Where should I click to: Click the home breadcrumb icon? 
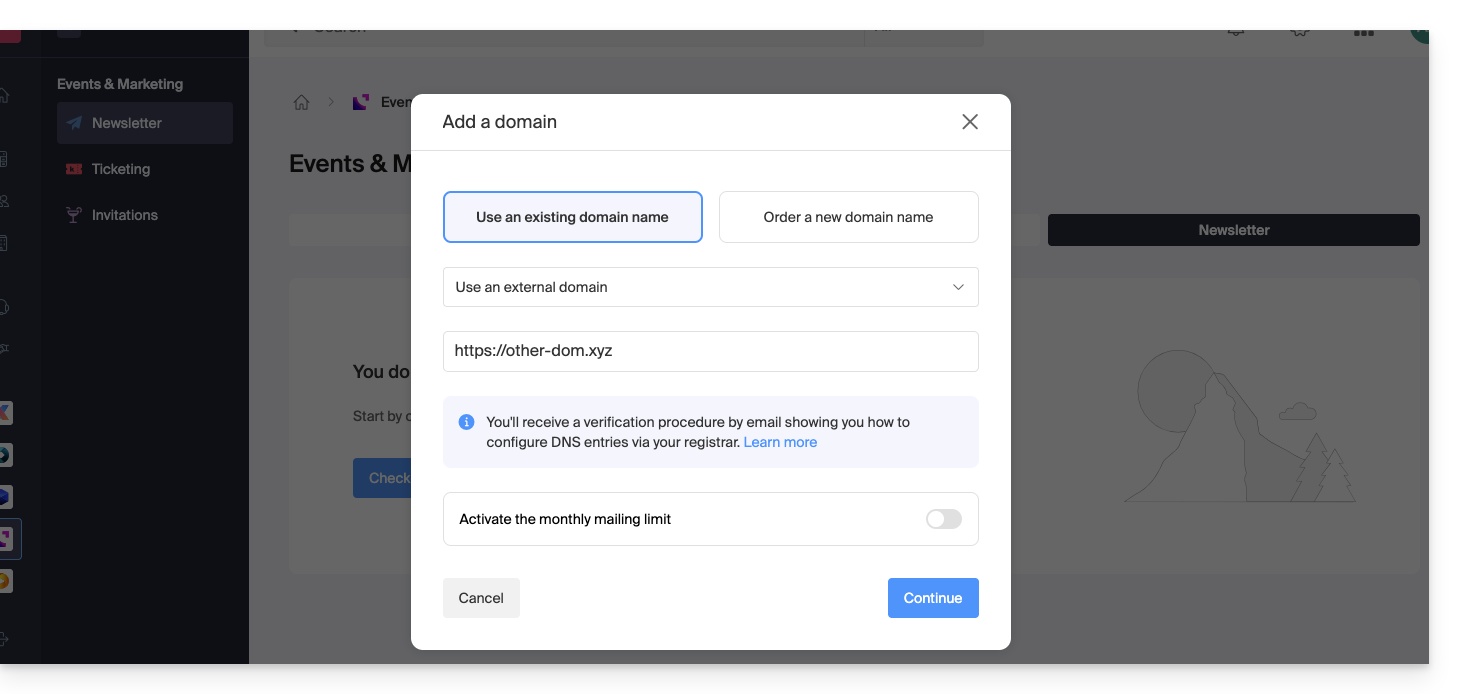point(301,102)
